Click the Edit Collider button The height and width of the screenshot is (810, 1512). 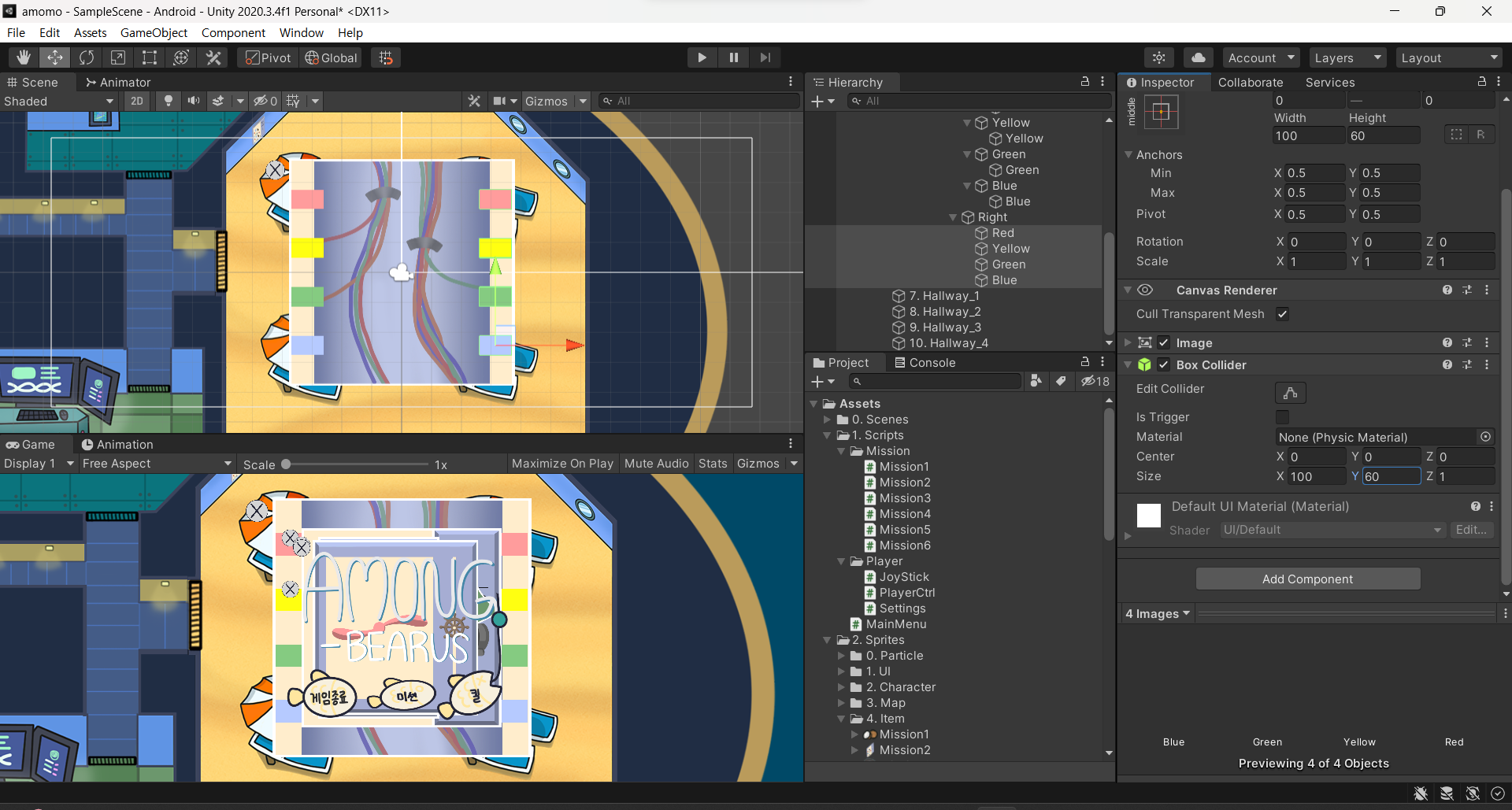click(1290, 392)
